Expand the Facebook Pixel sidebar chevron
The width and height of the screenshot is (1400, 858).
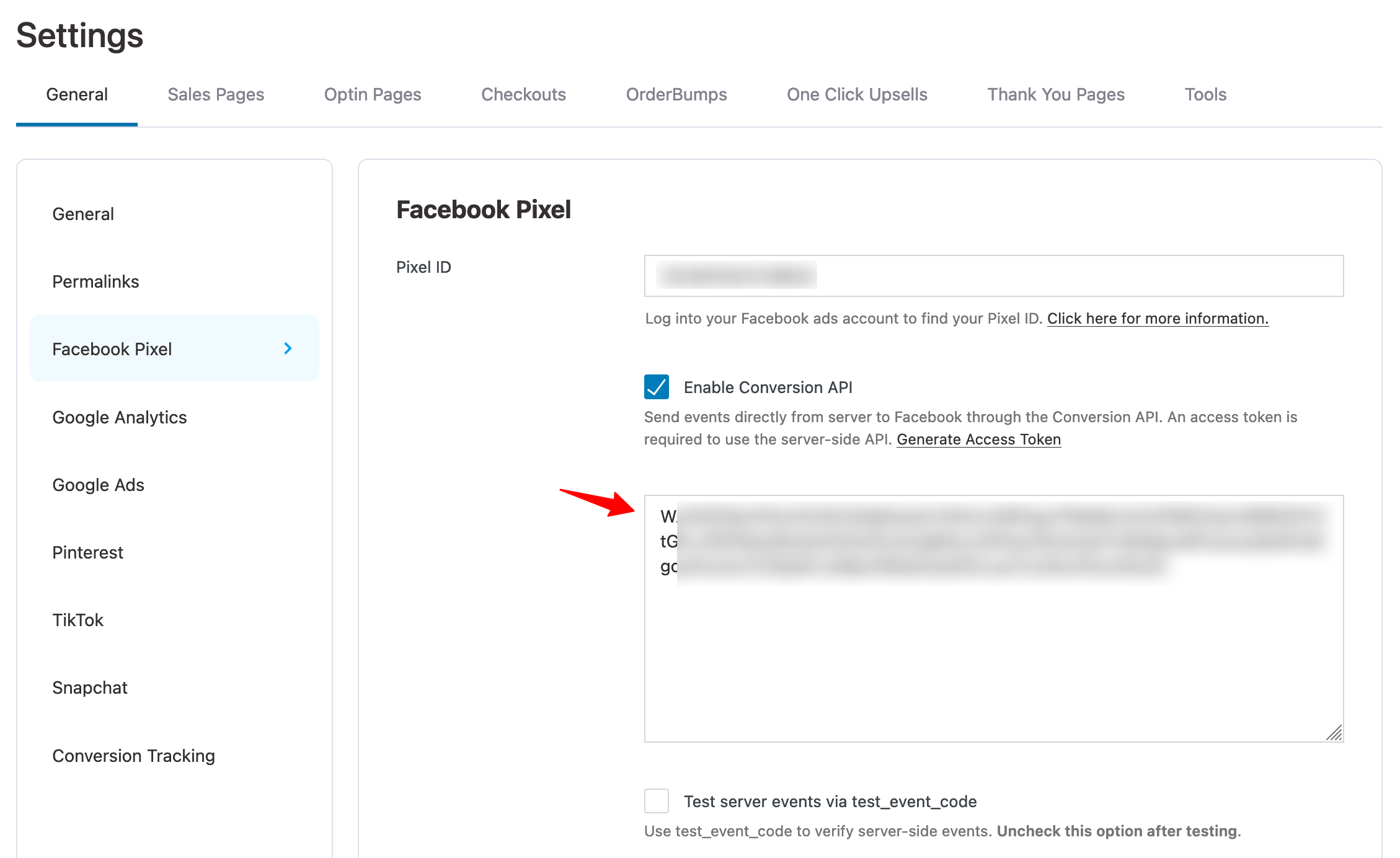[x=288, y=348]
